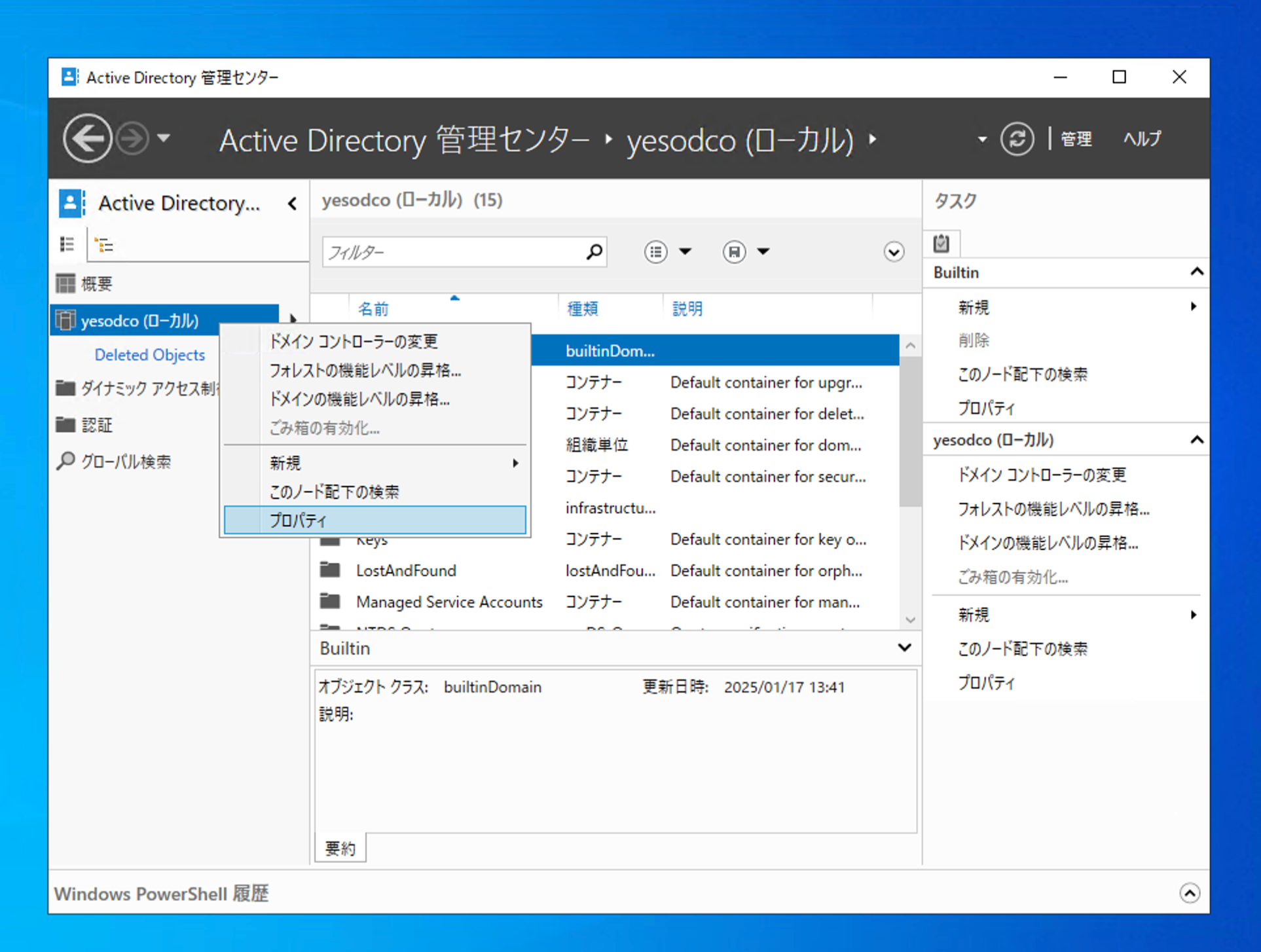Screen dimensions: 1261x952
Task: Open Deleted Objects under yesodco
Action: [149, 355]
